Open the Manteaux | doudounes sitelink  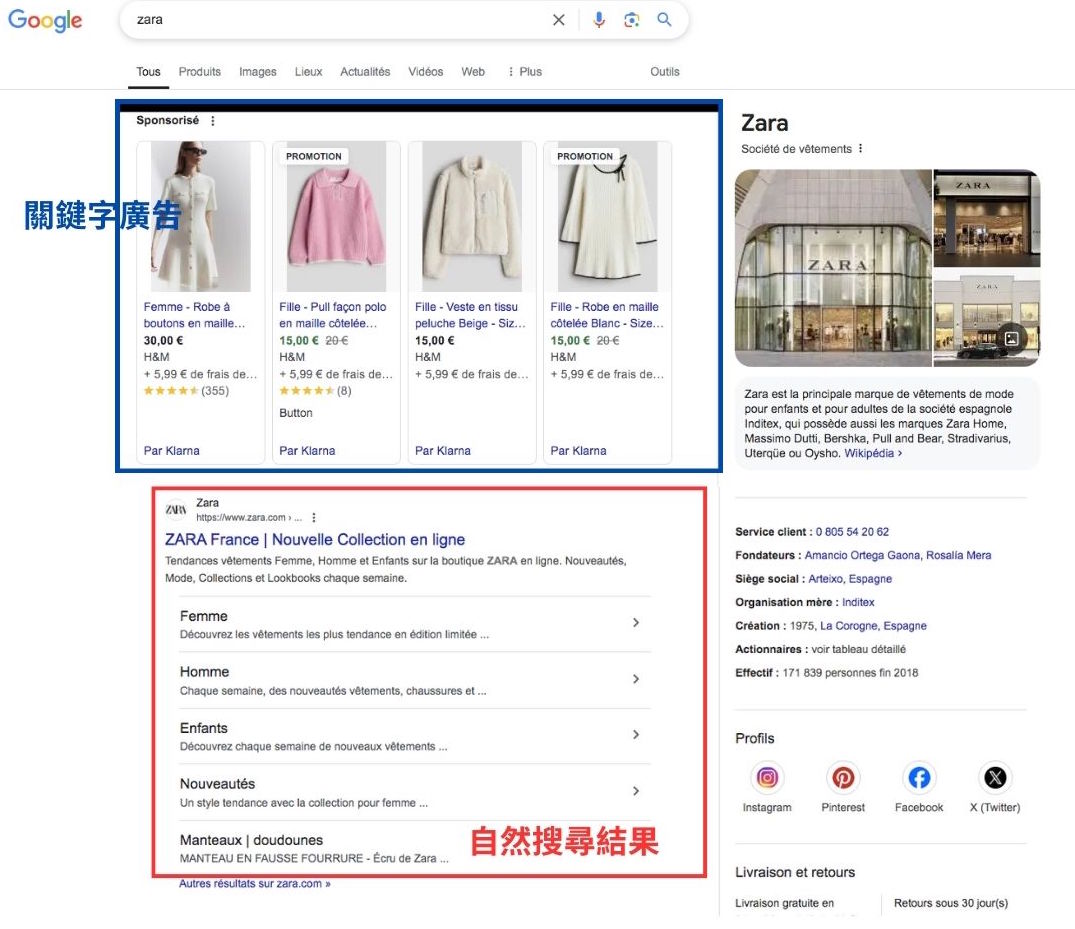pyautogui.click(x=251, y=841)
